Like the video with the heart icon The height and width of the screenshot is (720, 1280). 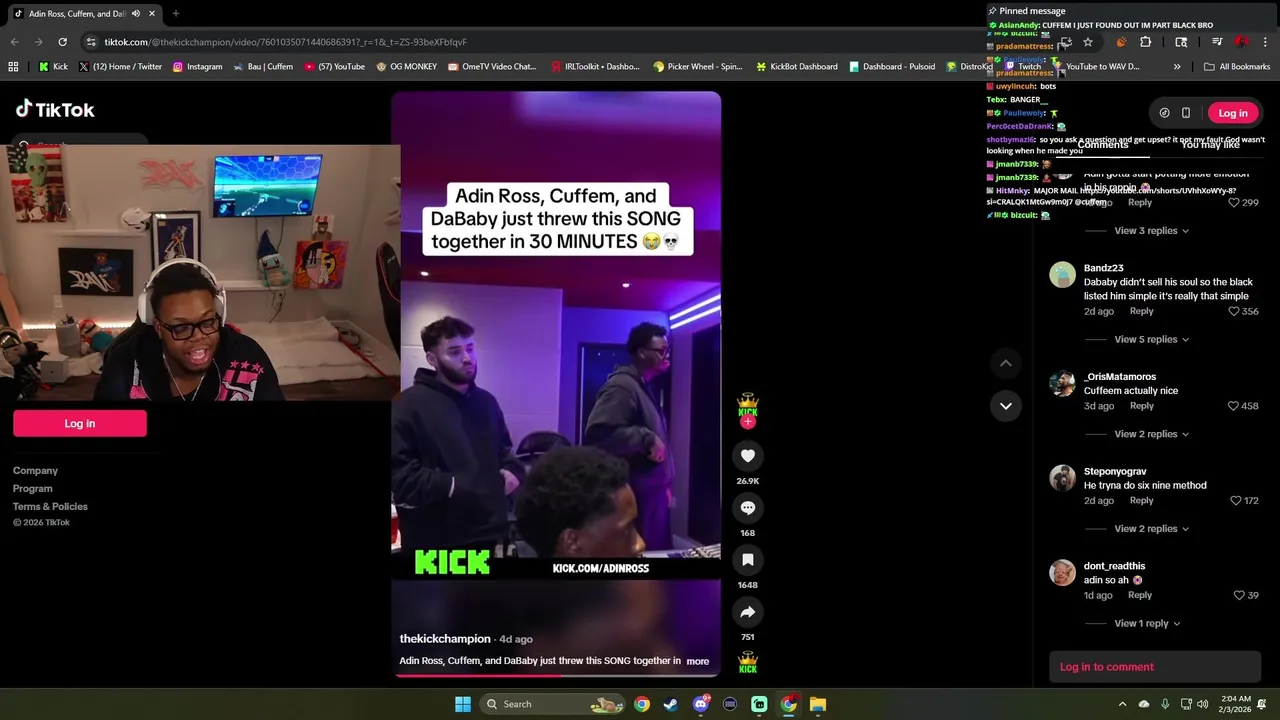(x=747, y=456)
